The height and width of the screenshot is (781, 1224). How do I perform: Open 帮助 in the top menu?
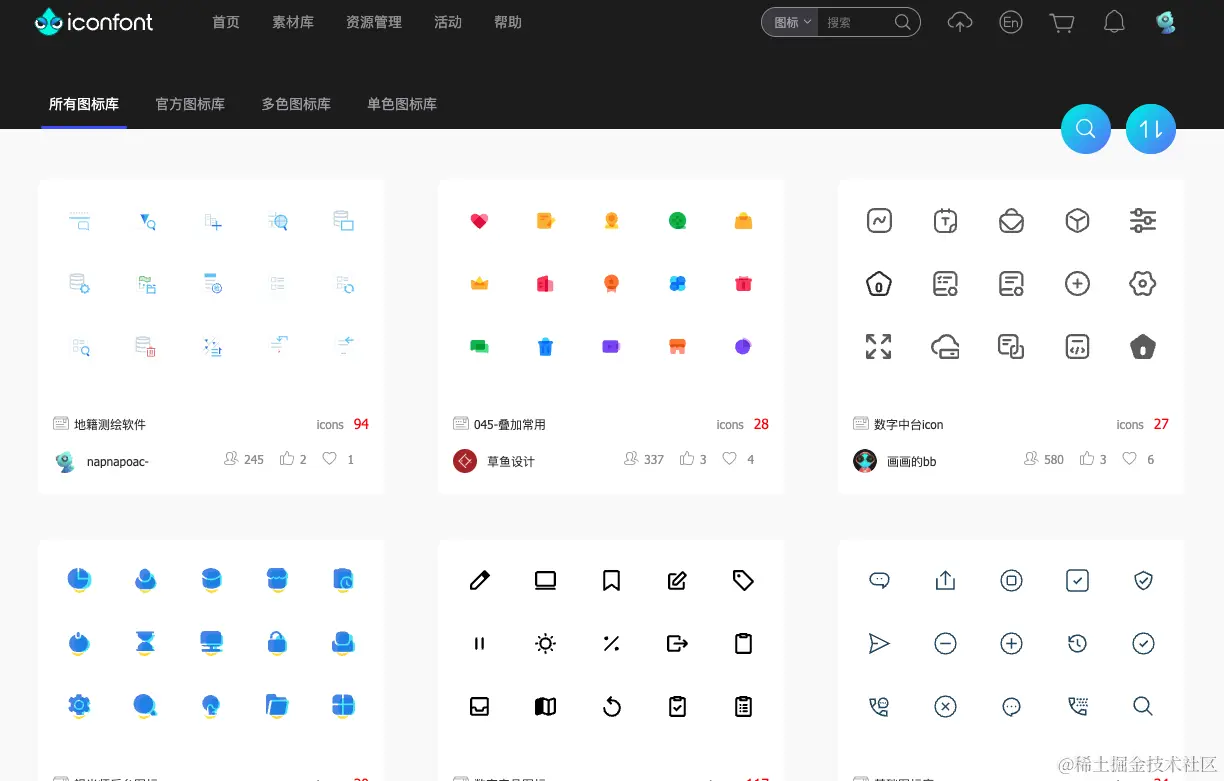[508, 22]
